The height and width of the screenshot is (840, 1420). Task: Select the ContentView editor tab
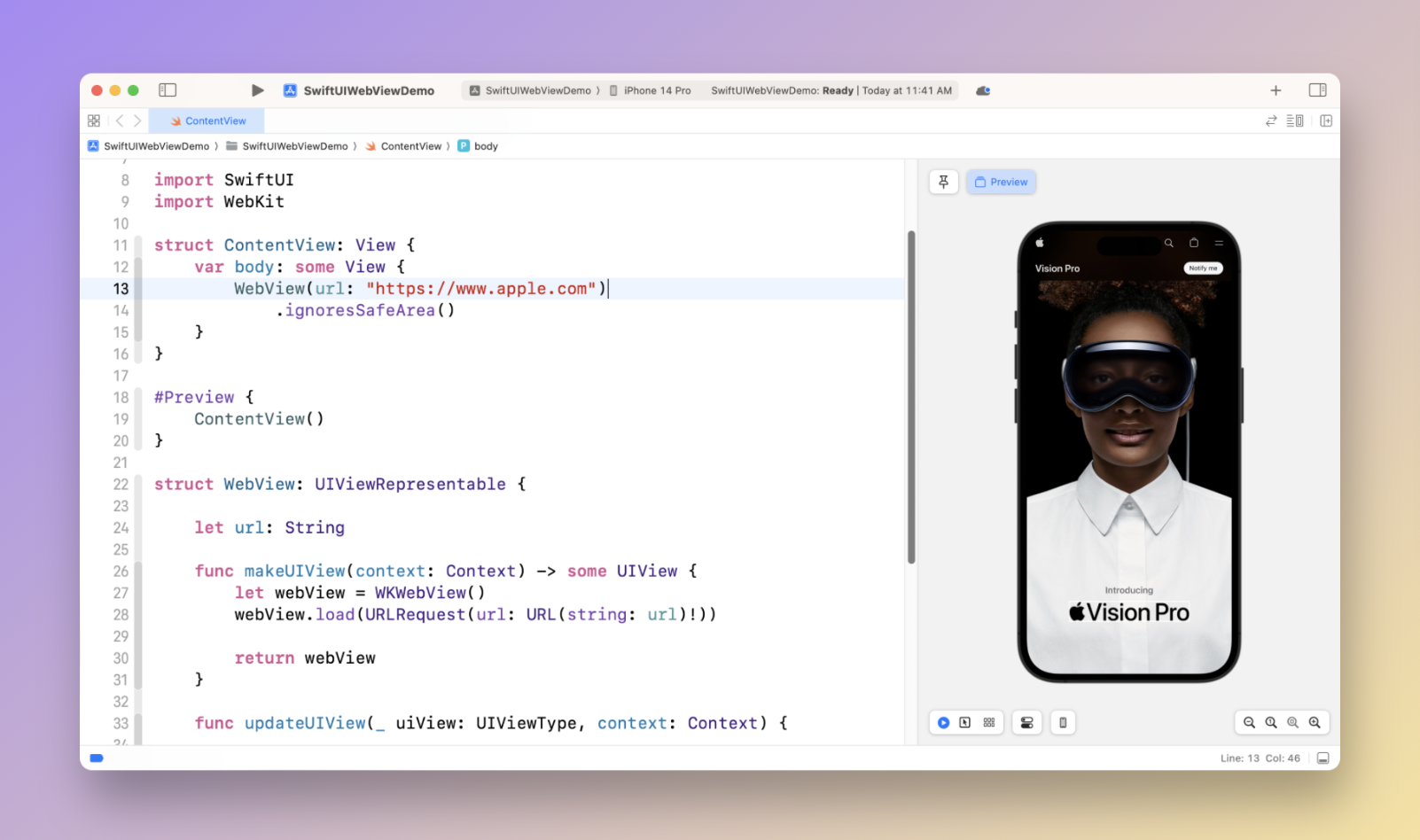point(208,121)
